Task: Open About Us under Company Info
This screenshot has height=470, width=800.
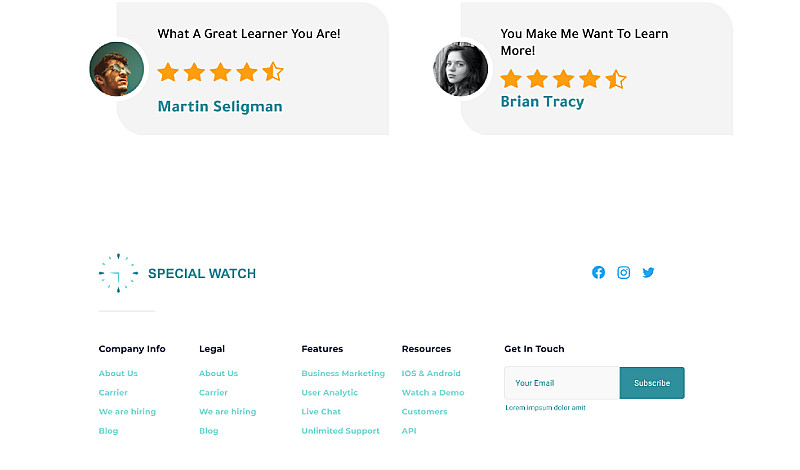Action: pyautogui.click(x=118, y=373)
